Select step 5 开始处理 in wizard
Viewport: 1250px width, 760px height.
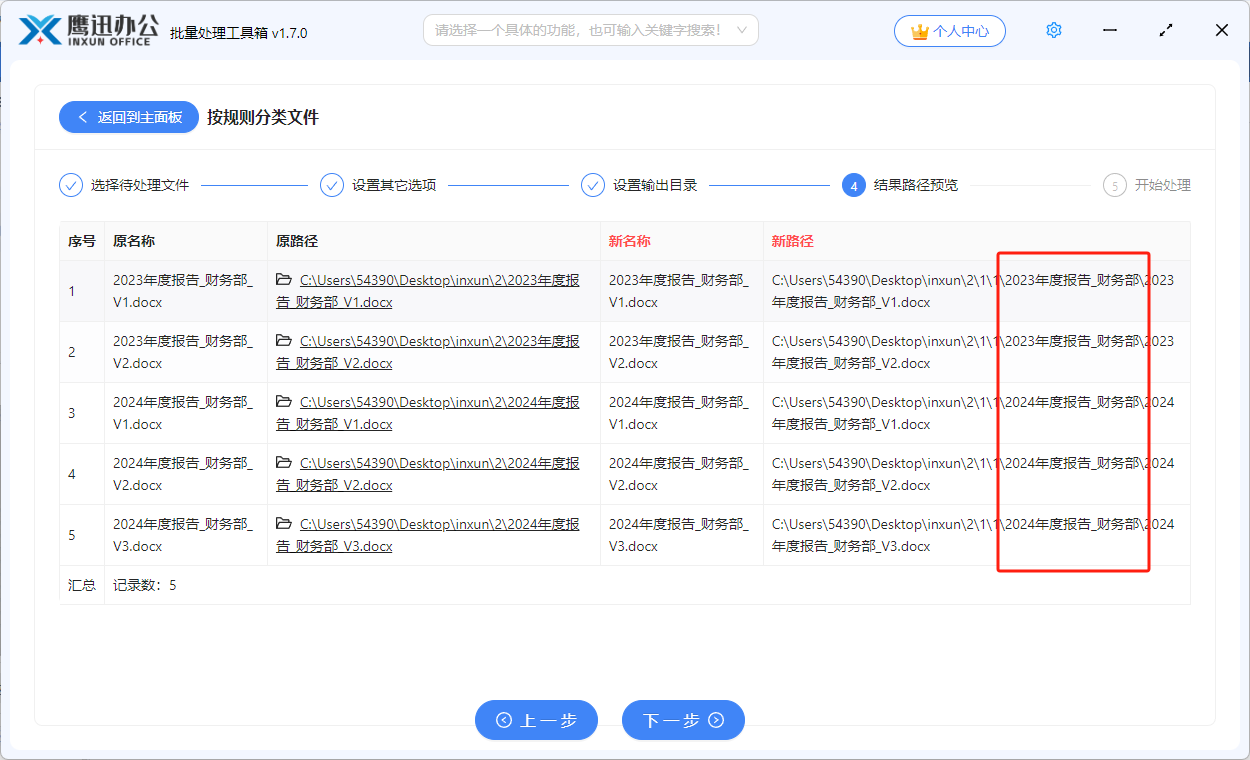click(1147, 185)
